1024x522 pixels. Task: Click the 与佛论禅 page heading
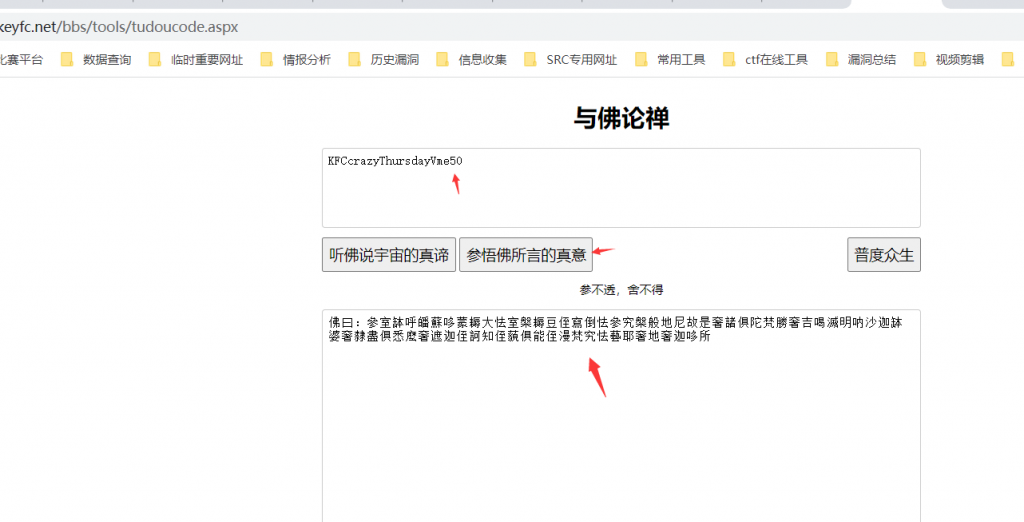pyautogui.click(x=621, y=118)
